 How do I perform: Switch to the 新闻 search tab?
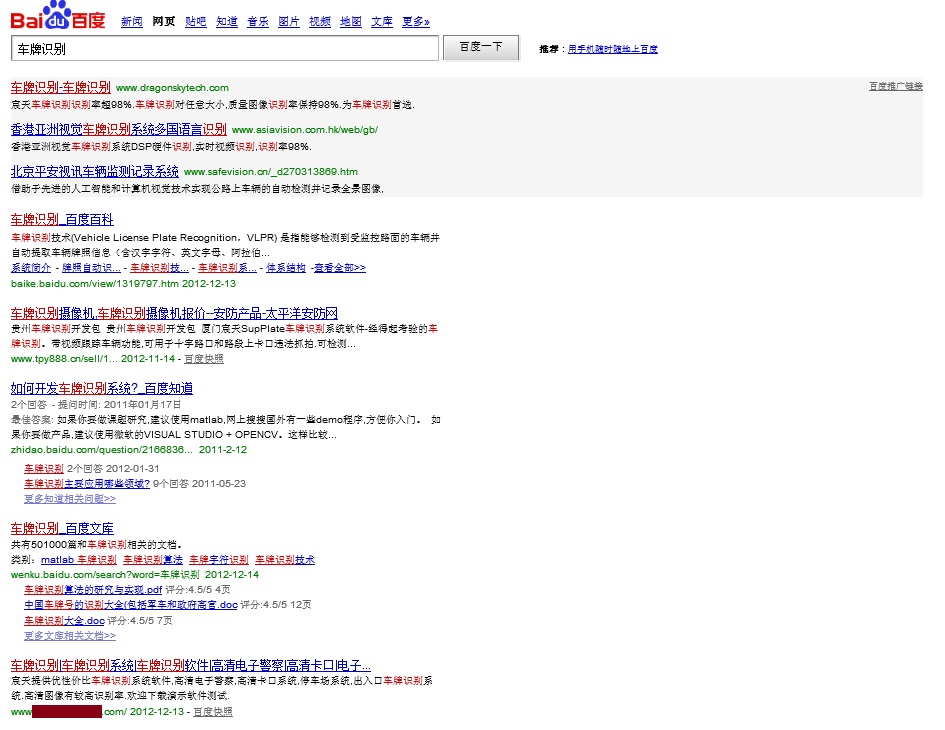point(131,21)
